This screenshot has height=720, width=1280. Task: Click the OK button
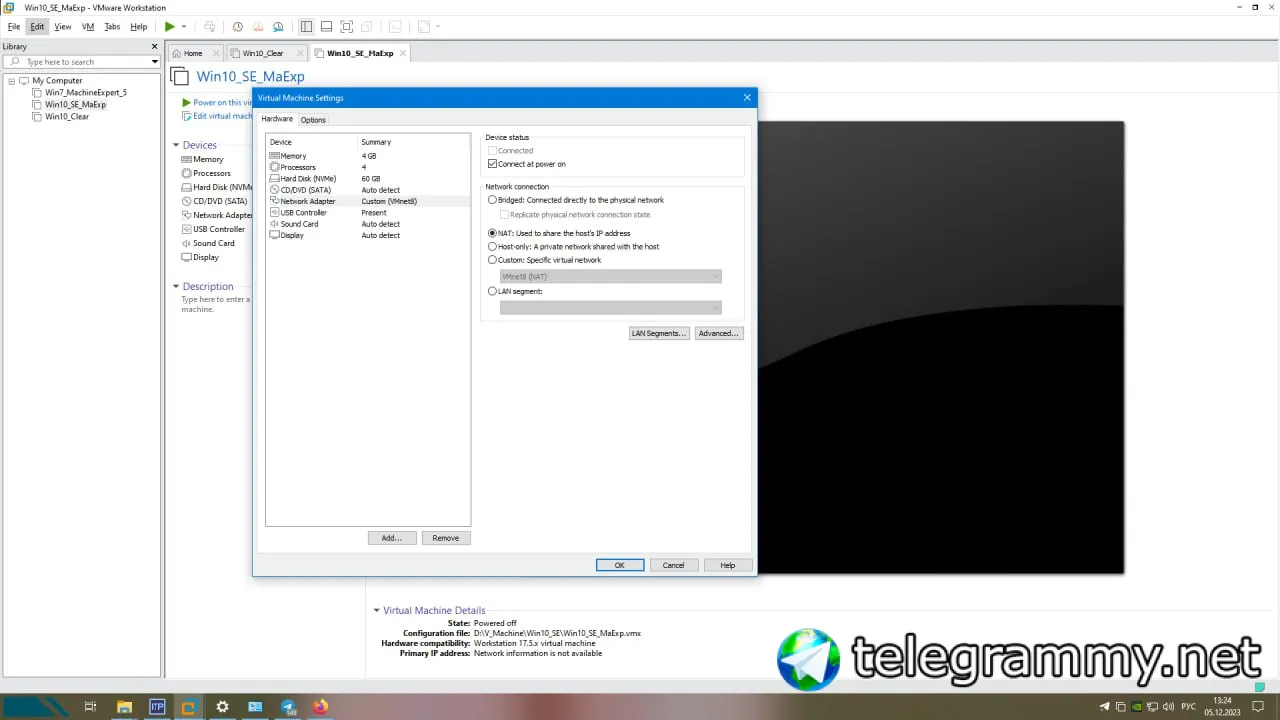pos(620,565)
